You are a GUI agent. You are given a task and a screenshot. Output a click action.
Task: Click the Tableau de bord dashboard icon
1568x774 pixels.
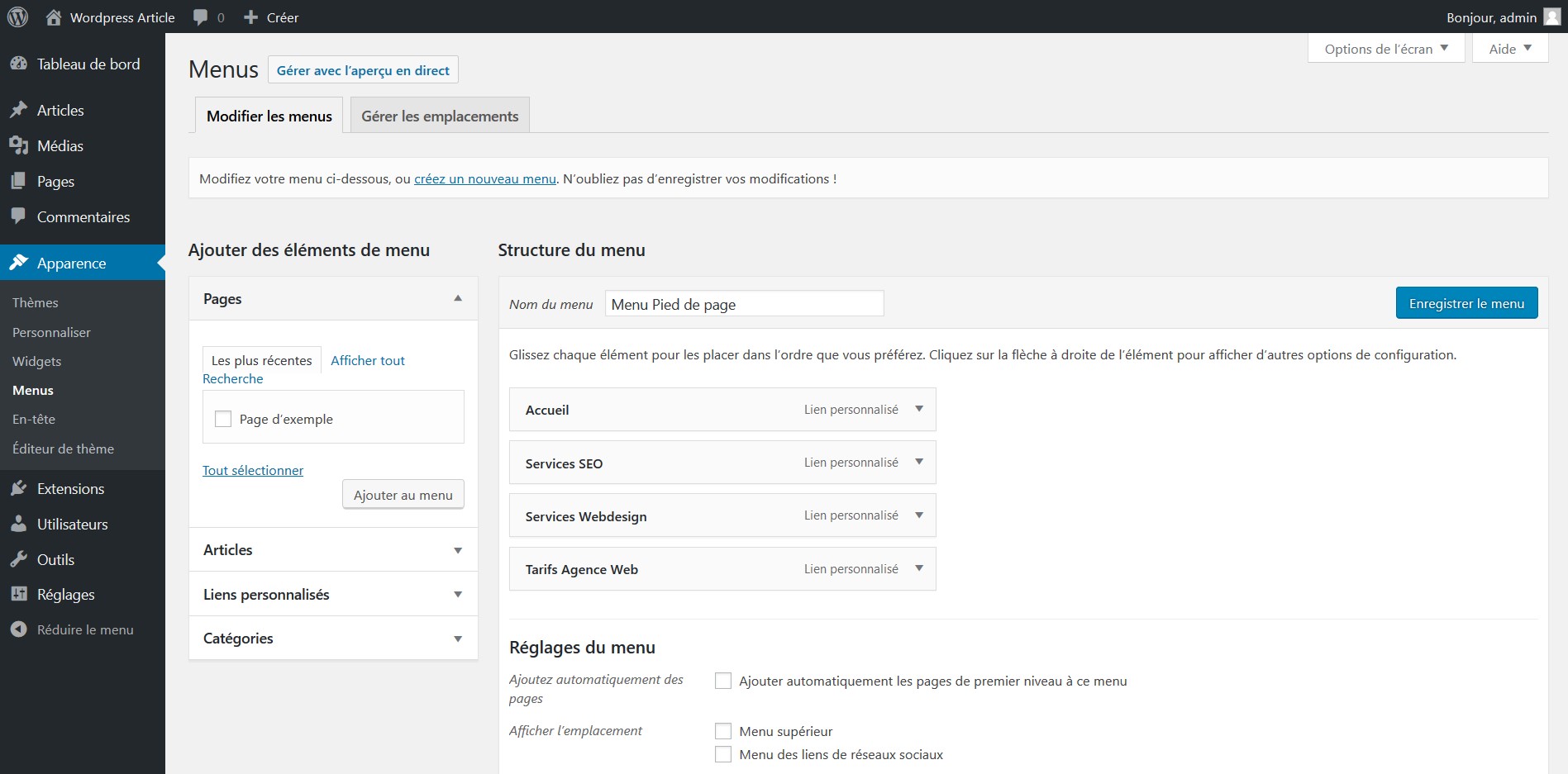point(18,64)
